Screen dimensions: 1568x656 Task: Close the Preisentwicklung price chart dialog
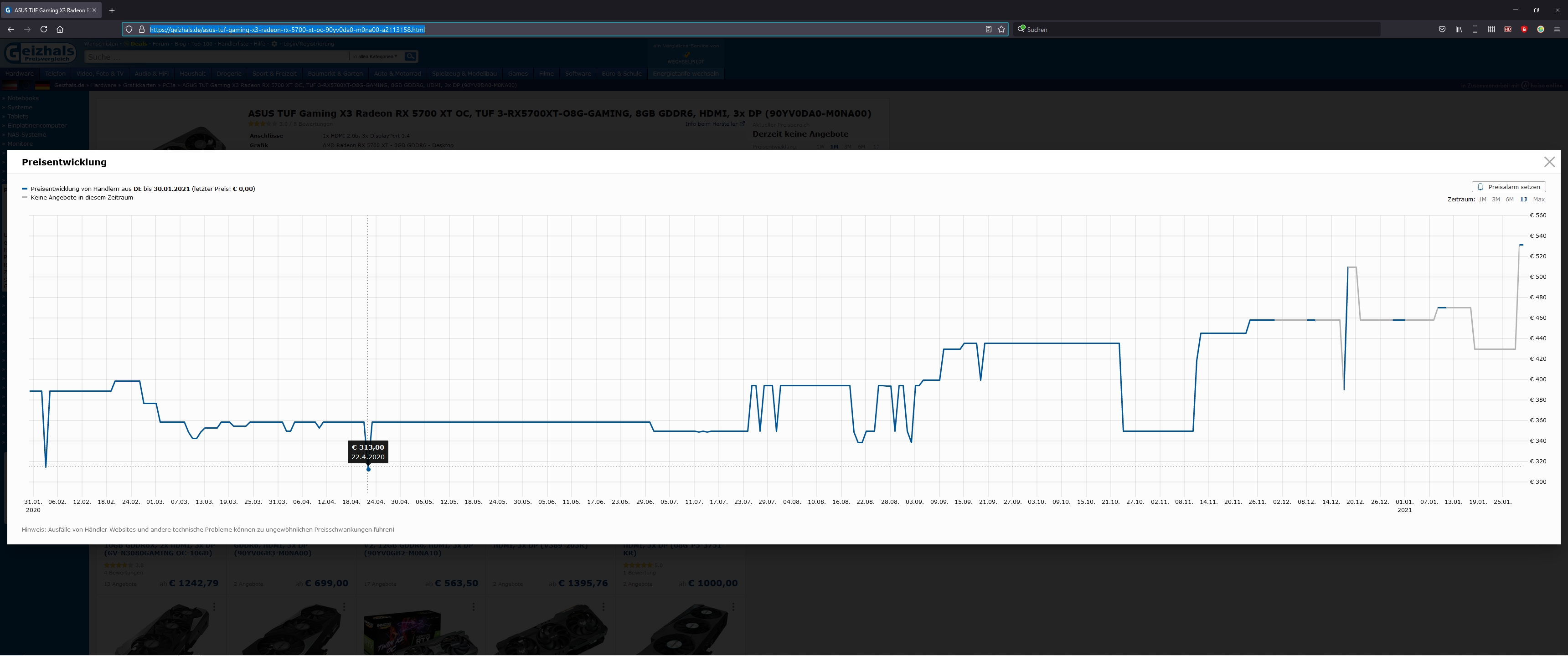[1549, 162]
